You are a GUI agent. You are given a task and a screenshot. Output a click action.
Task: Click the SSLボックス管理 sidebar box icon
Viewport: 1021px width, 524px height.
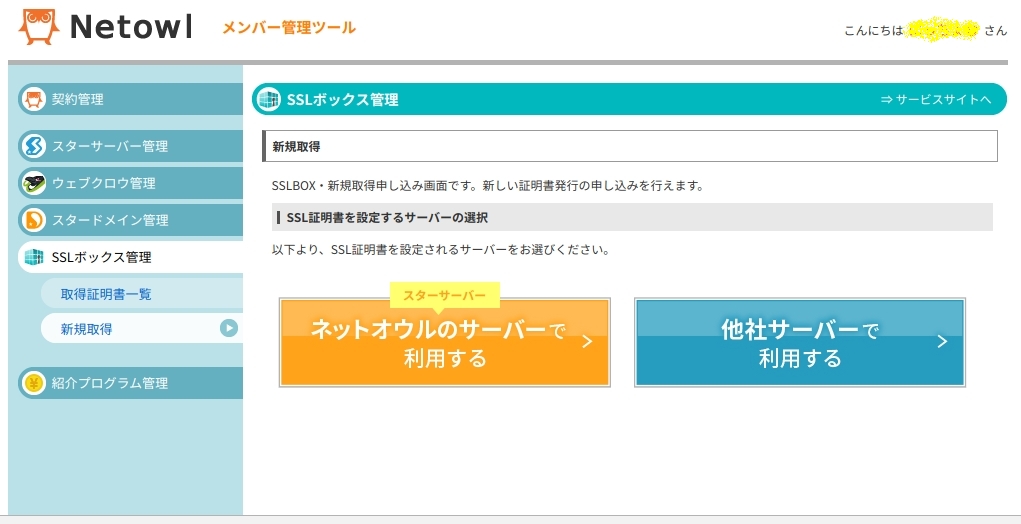coord(33,257)
